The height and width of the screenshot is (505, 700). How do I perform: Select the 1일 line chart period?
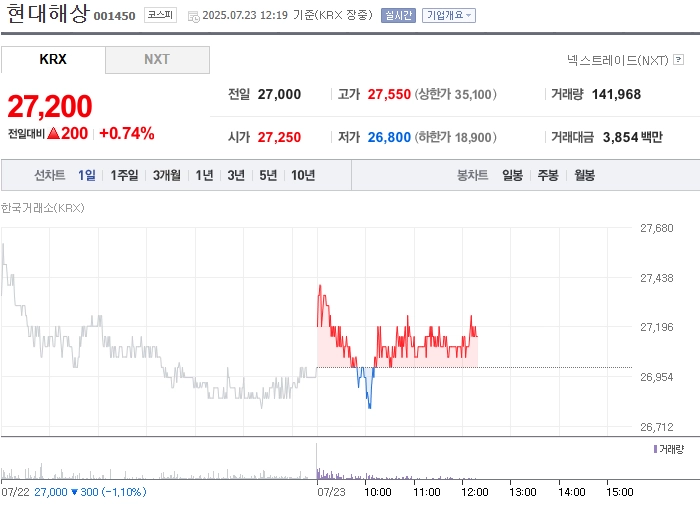pyautogui.click(x=87, y=175)
